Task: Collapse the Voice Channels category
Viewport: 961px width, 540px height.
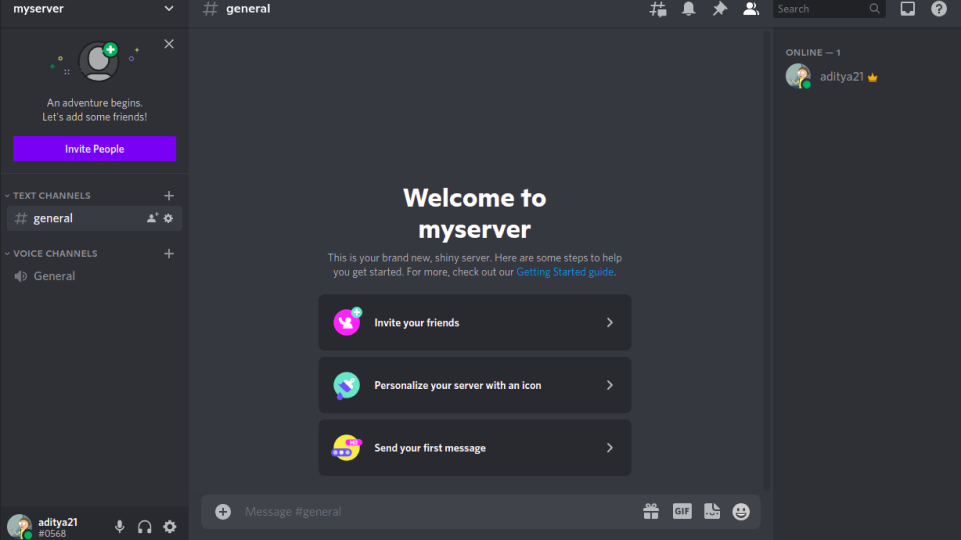Action: point(51,254)
